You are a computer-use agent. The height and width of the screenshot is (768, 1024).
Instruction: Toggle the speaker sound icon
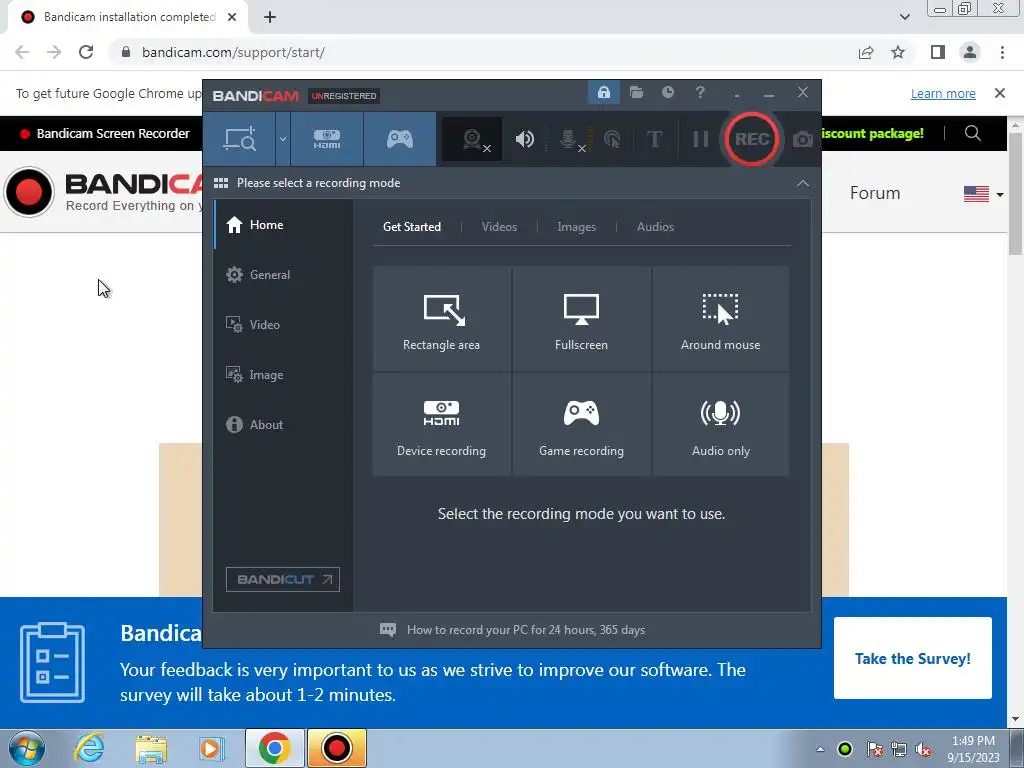pos(524,139)
